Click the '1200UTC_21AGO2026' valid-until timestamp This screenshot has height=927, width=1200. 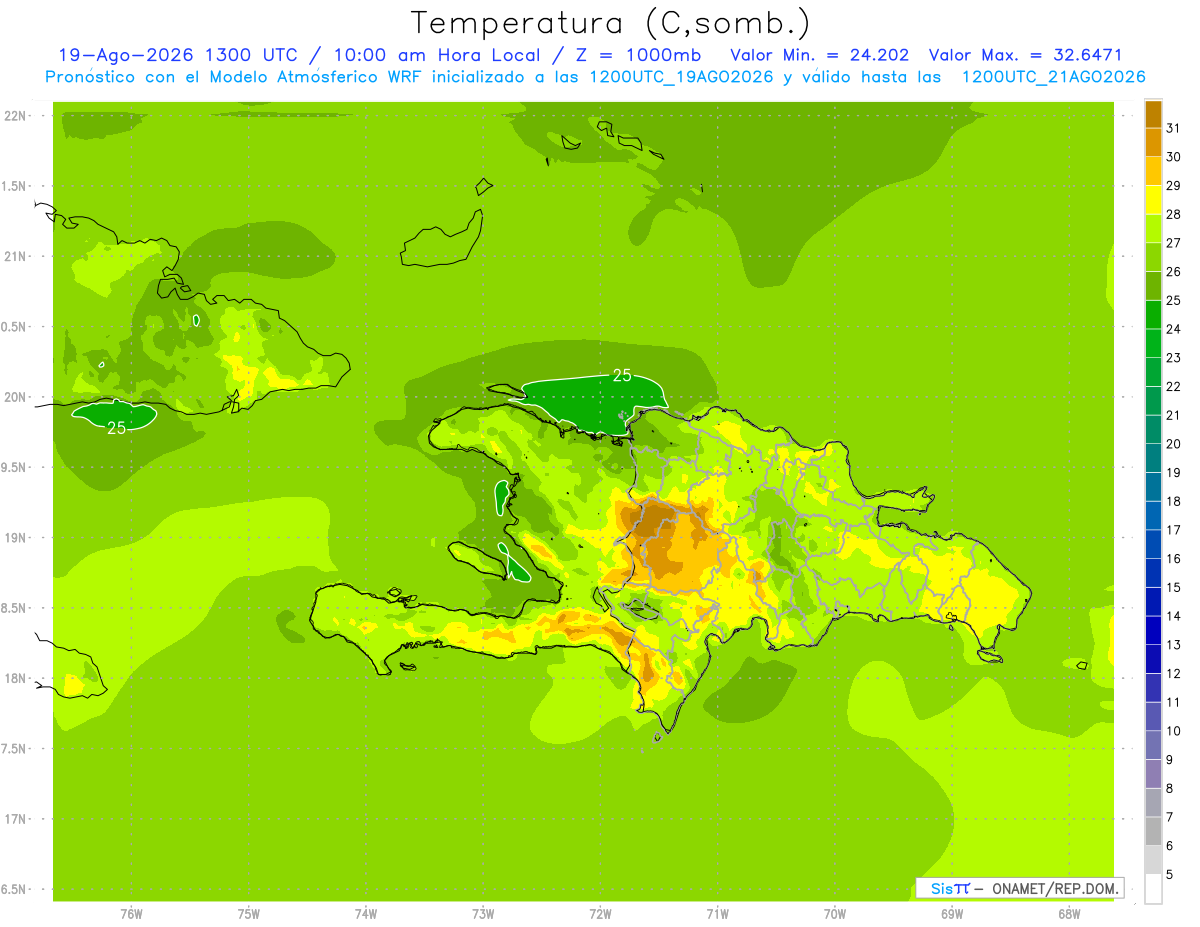point(1053,77)
